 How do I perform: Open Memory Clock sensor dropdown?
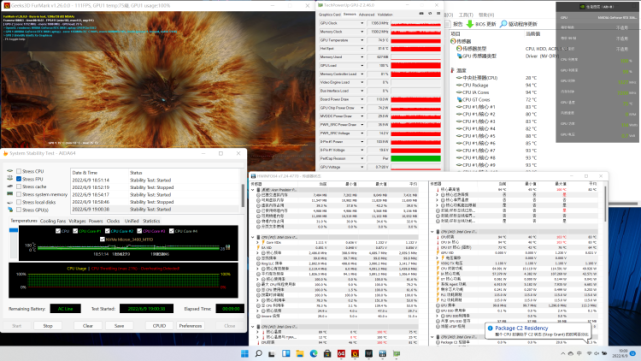(362, 31)
